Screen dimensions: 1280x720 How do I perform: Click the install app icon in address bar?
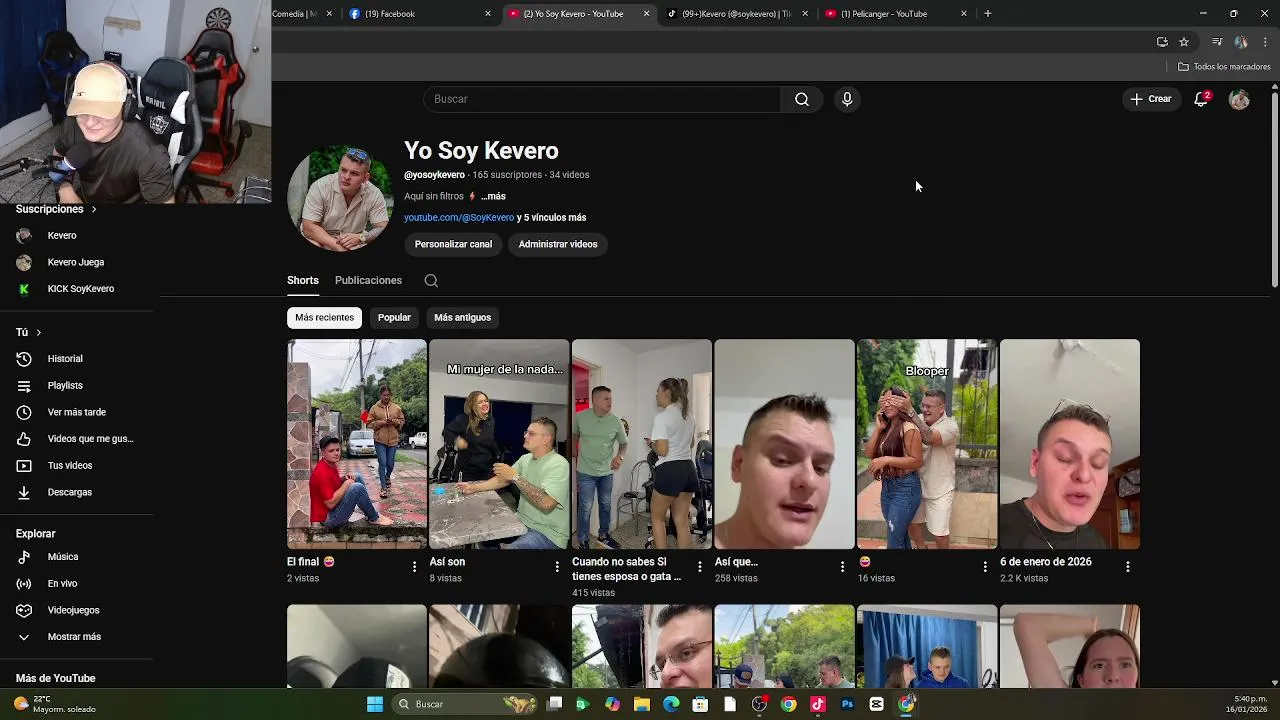[1162, 42]
